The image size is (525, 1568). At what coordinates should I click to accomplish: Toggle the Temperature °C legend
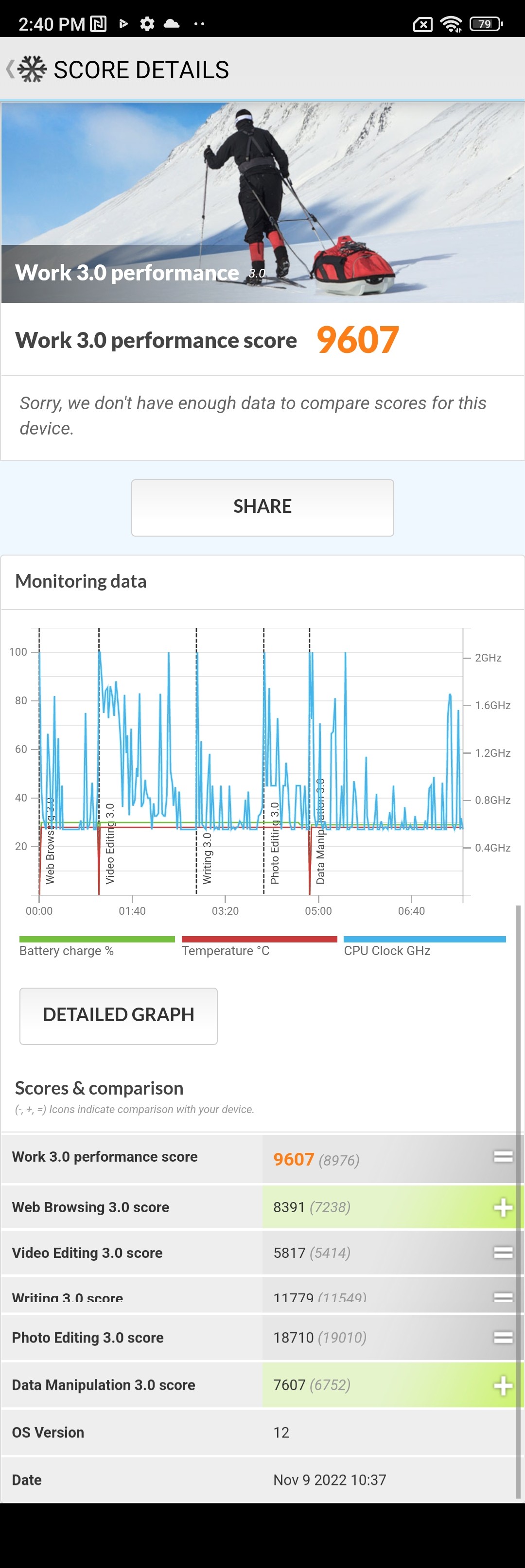(x=259, y=946)
